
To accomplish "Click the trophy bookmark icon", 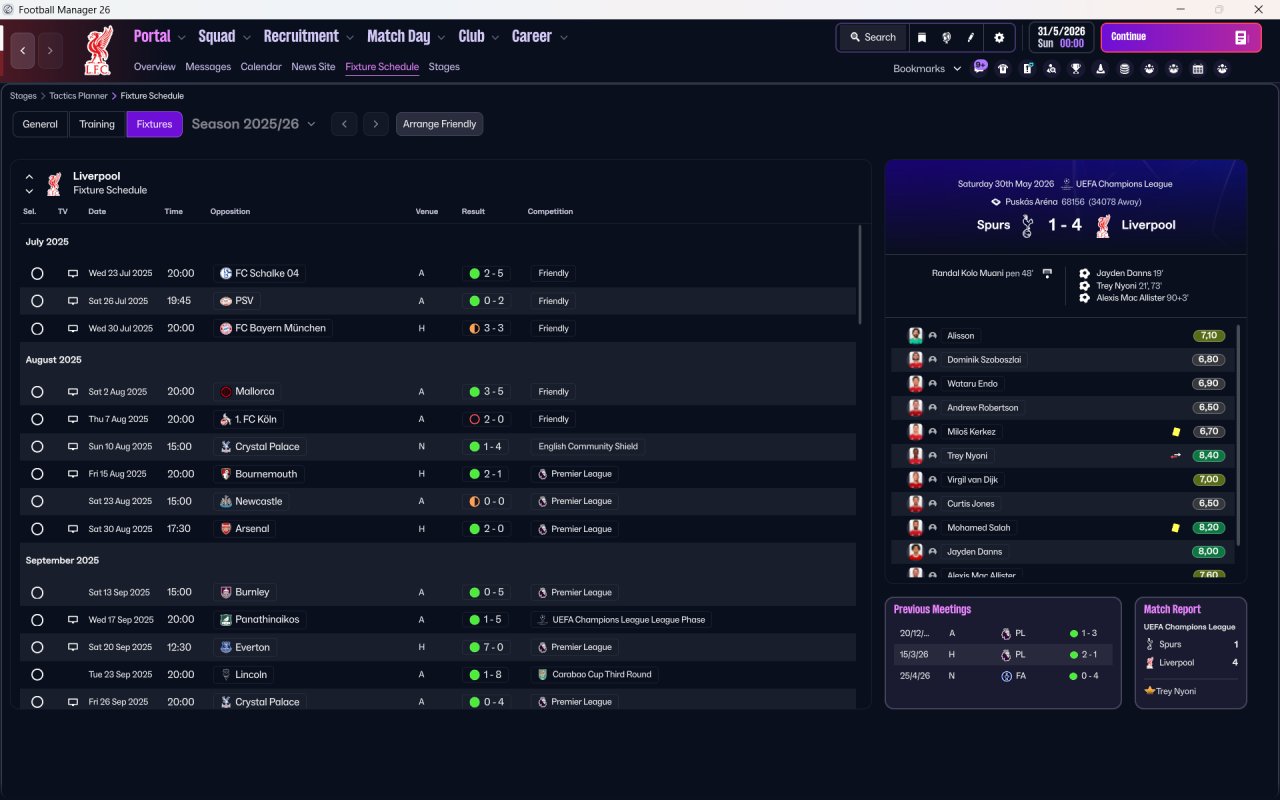I will point(1076,69).
